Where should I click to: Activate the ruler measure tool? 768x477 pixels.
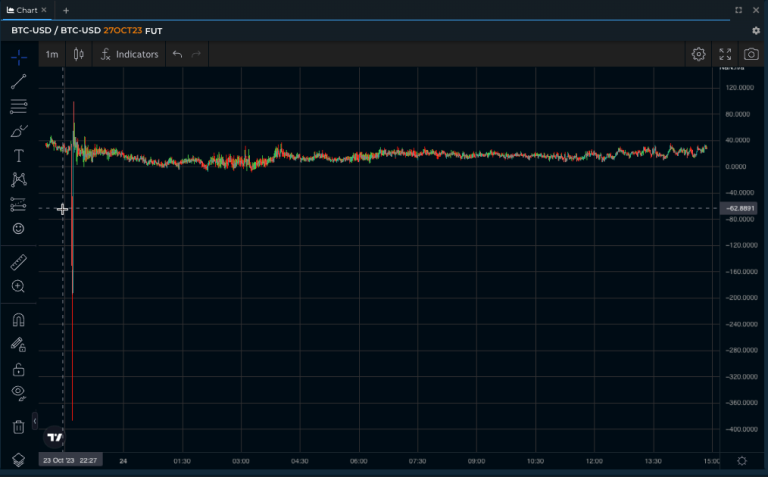[18, 262]
